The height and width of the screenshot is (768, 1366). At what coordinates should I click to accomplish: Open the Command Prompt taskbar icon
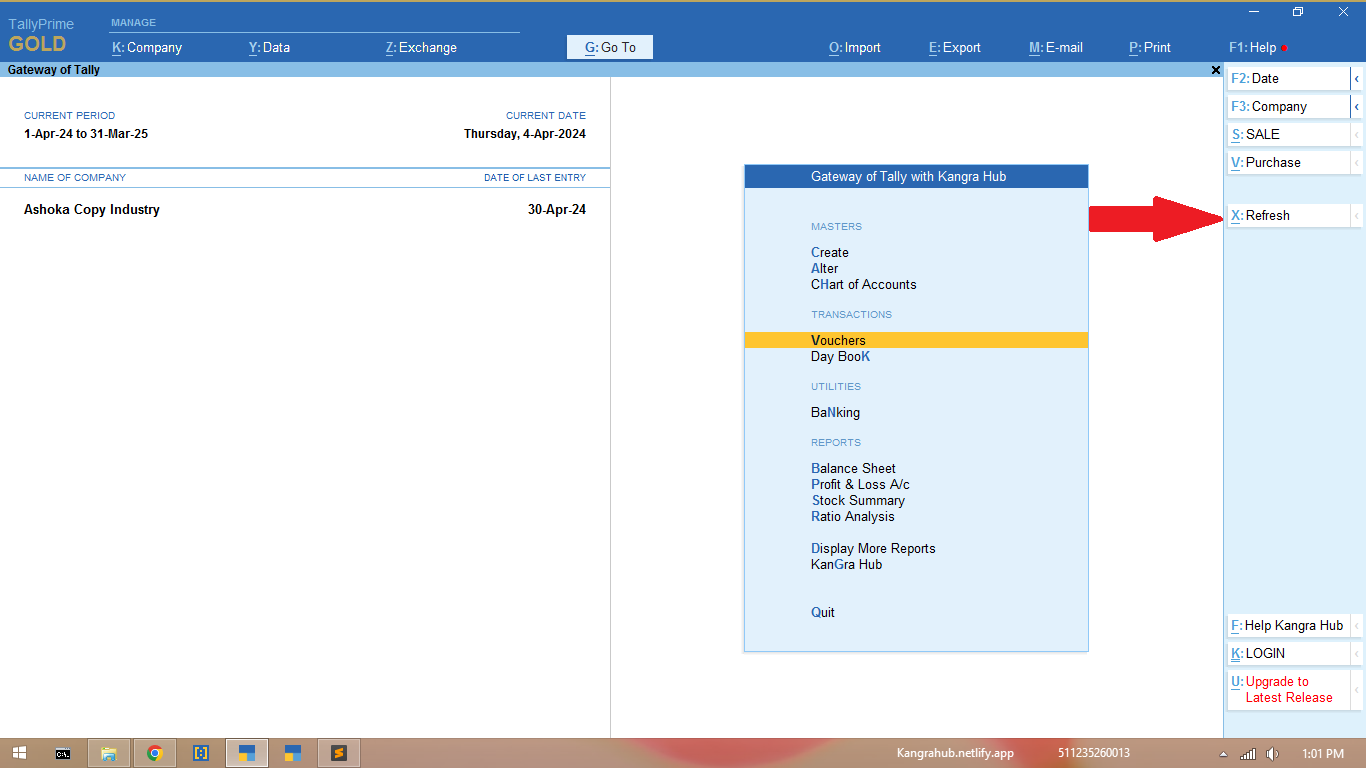63,753
